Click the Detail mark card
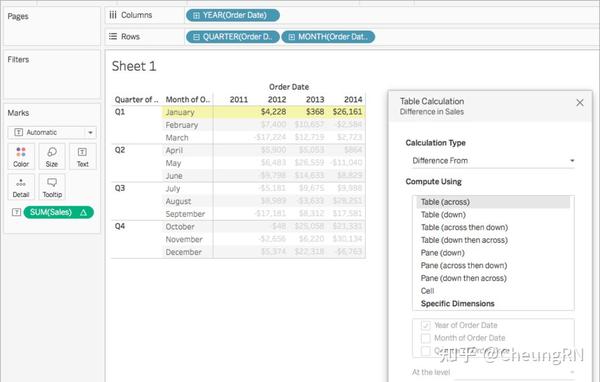The width and height of the screenshot is (600, 382). click(21, 187)
